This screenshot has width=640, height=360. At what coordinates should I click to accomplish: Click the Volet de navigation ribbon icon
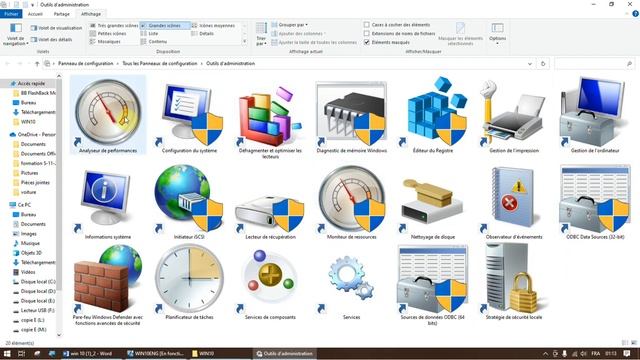pos(16,34)
